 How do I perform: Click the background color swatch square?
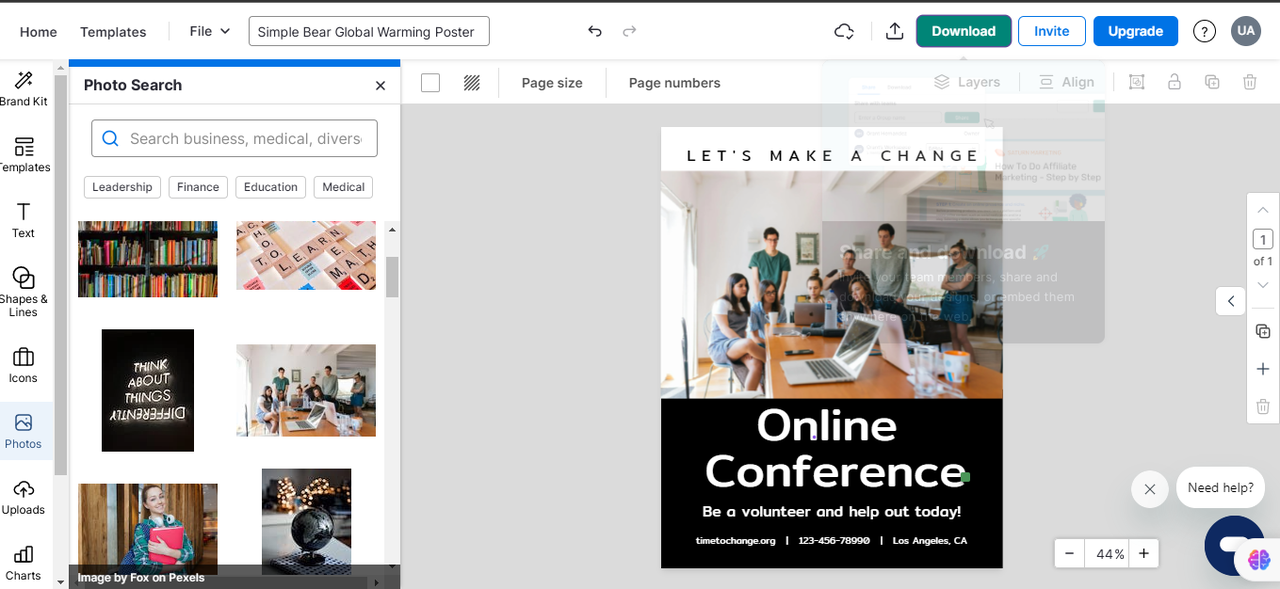(430, 83)
